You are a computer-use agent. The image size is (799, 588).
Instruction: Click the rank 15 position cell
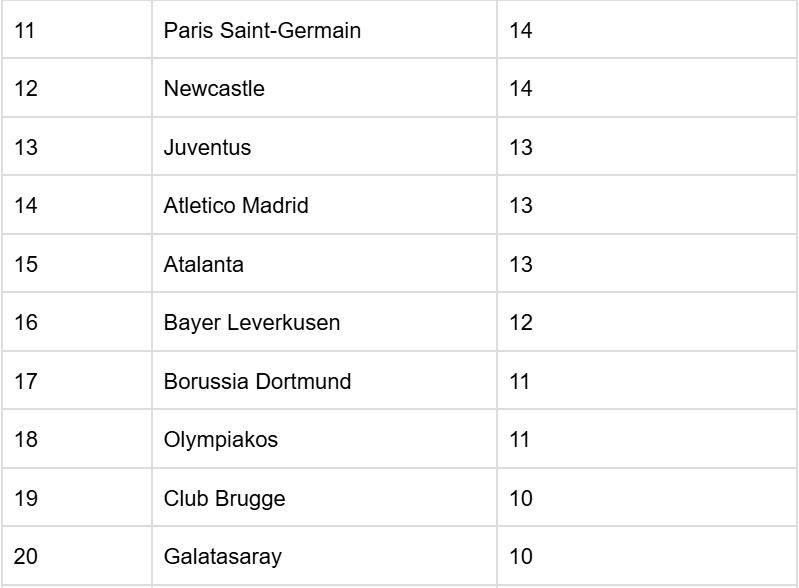pyautogui.click(x=26, y=265)
